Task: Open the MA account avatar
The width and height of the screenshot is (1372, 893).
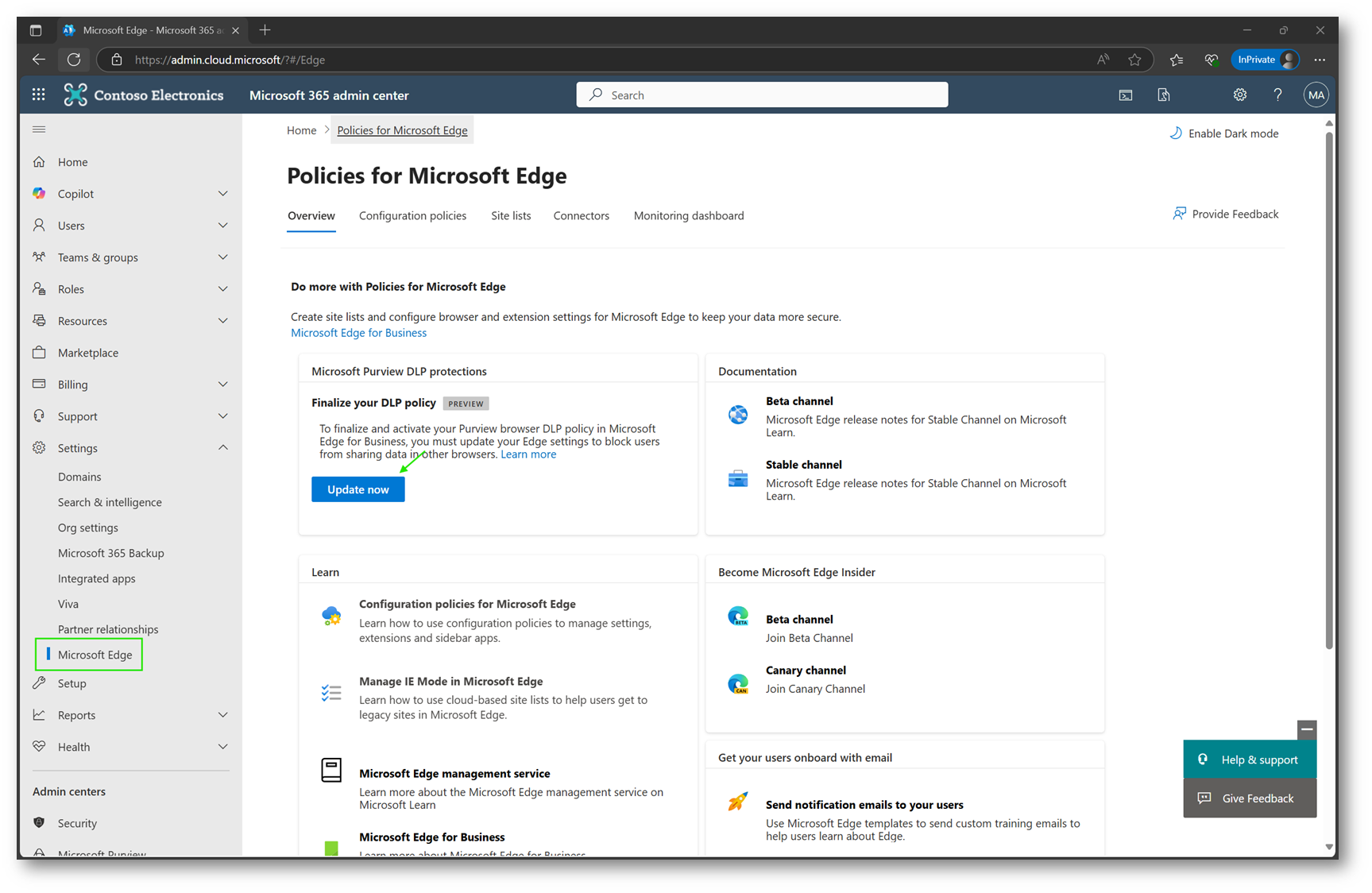Action: pyautogui.click(x=1316, y=95)
